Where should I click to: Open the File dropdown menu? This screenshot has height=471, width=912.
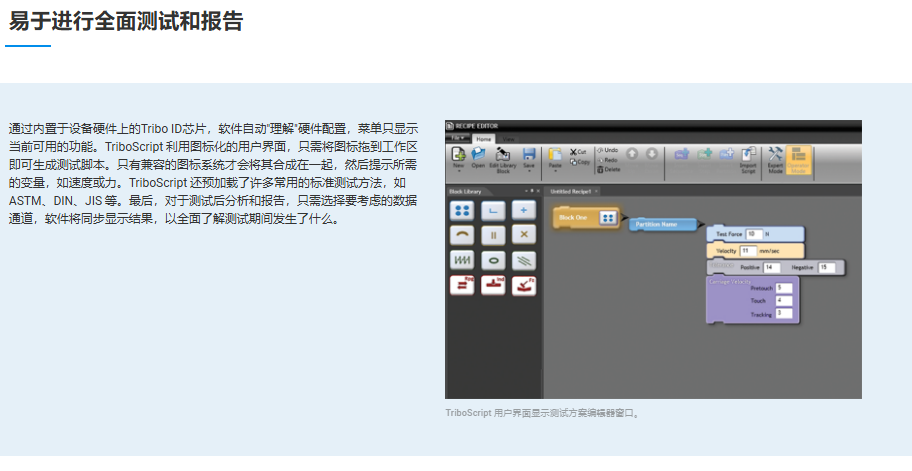(458, 138)
